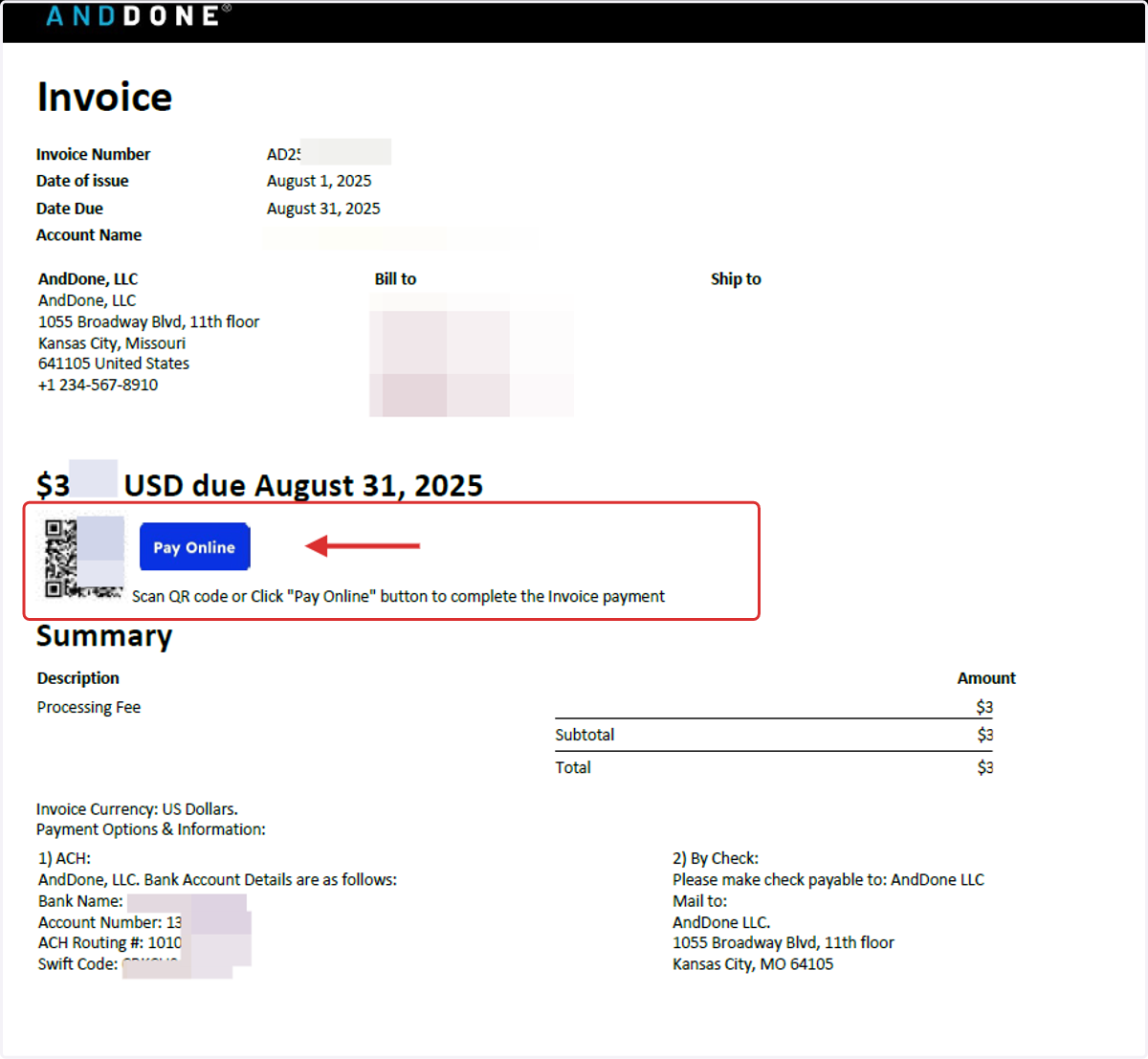The image size is (1148, 1059).
Task: Click the AndDone logo in header
Action: 138,15
